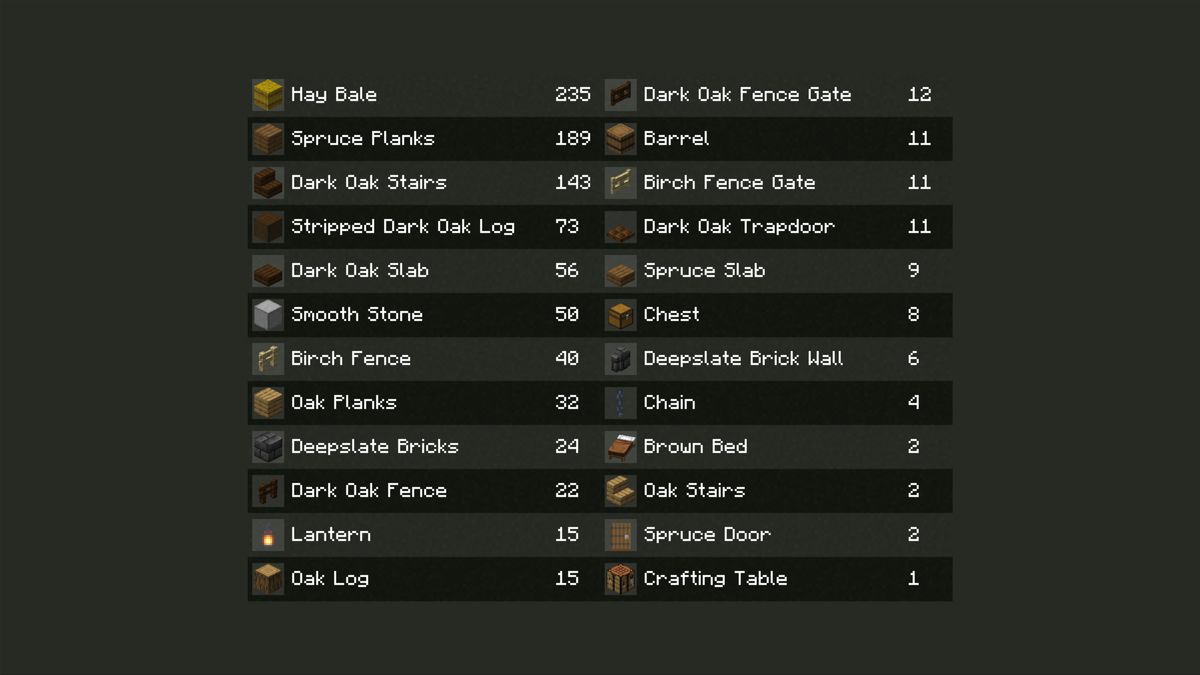Click the Stripped Dark Oak Log label
This screenshot has height=675, width=1200.
[403, 227]
